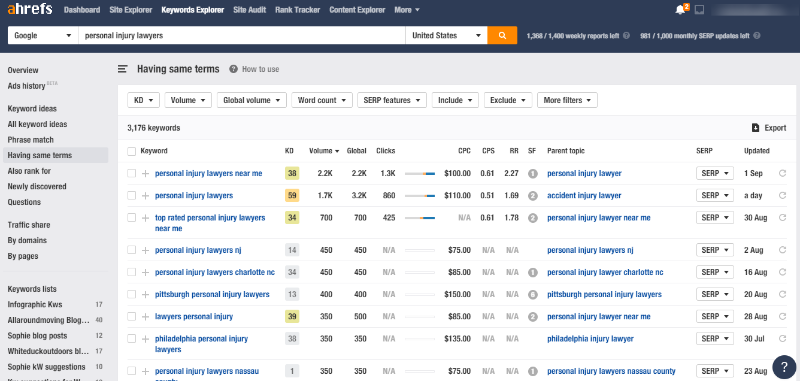Refresh the row updated 2 Aug
This screenshot has width=800, height=381.
(x=782, y=250)
